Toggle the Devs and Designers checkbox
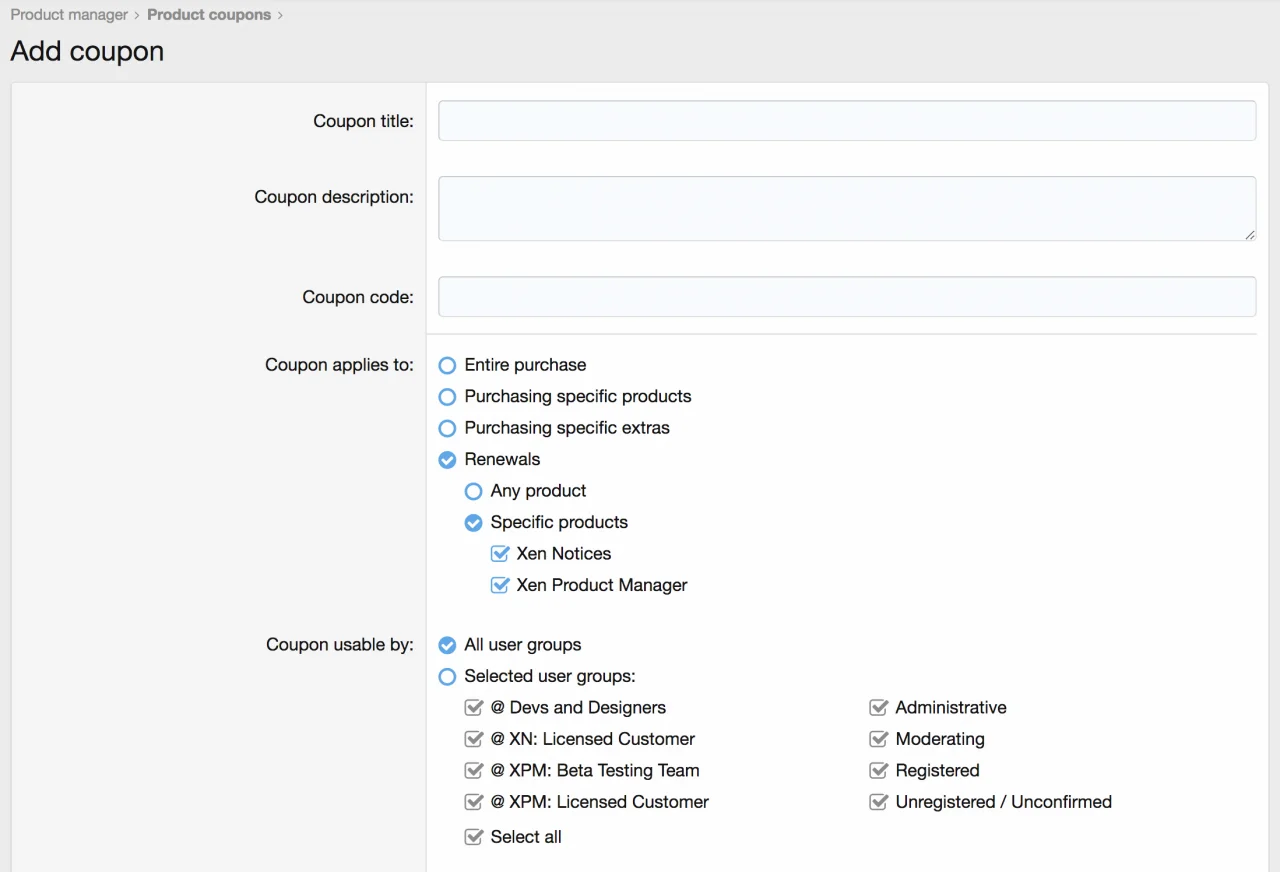This screenshot has width=1280, height=872. click(x=474, y=708)
